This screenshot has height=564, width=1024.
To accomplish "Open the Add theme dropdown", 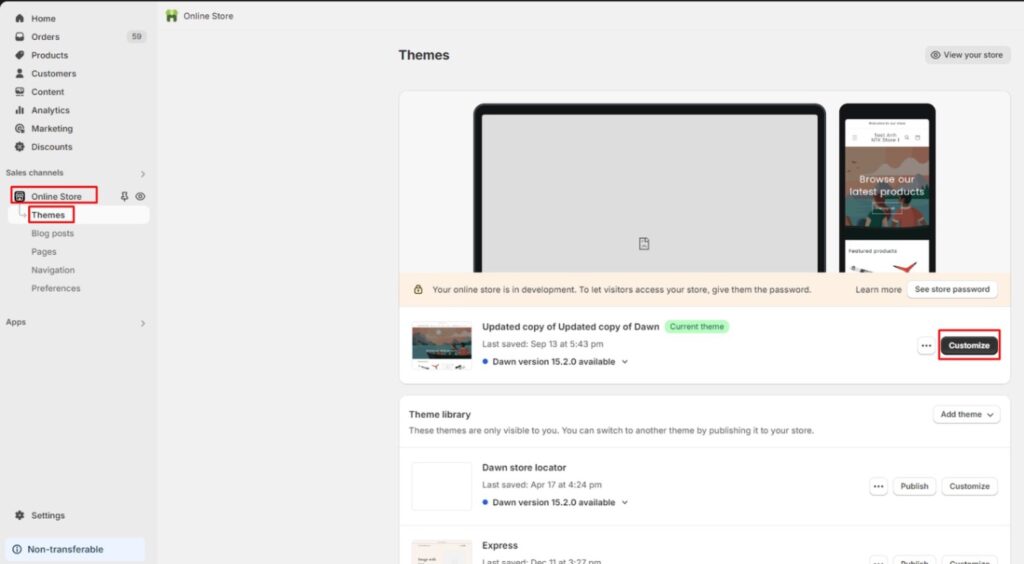I will [966, 415].
